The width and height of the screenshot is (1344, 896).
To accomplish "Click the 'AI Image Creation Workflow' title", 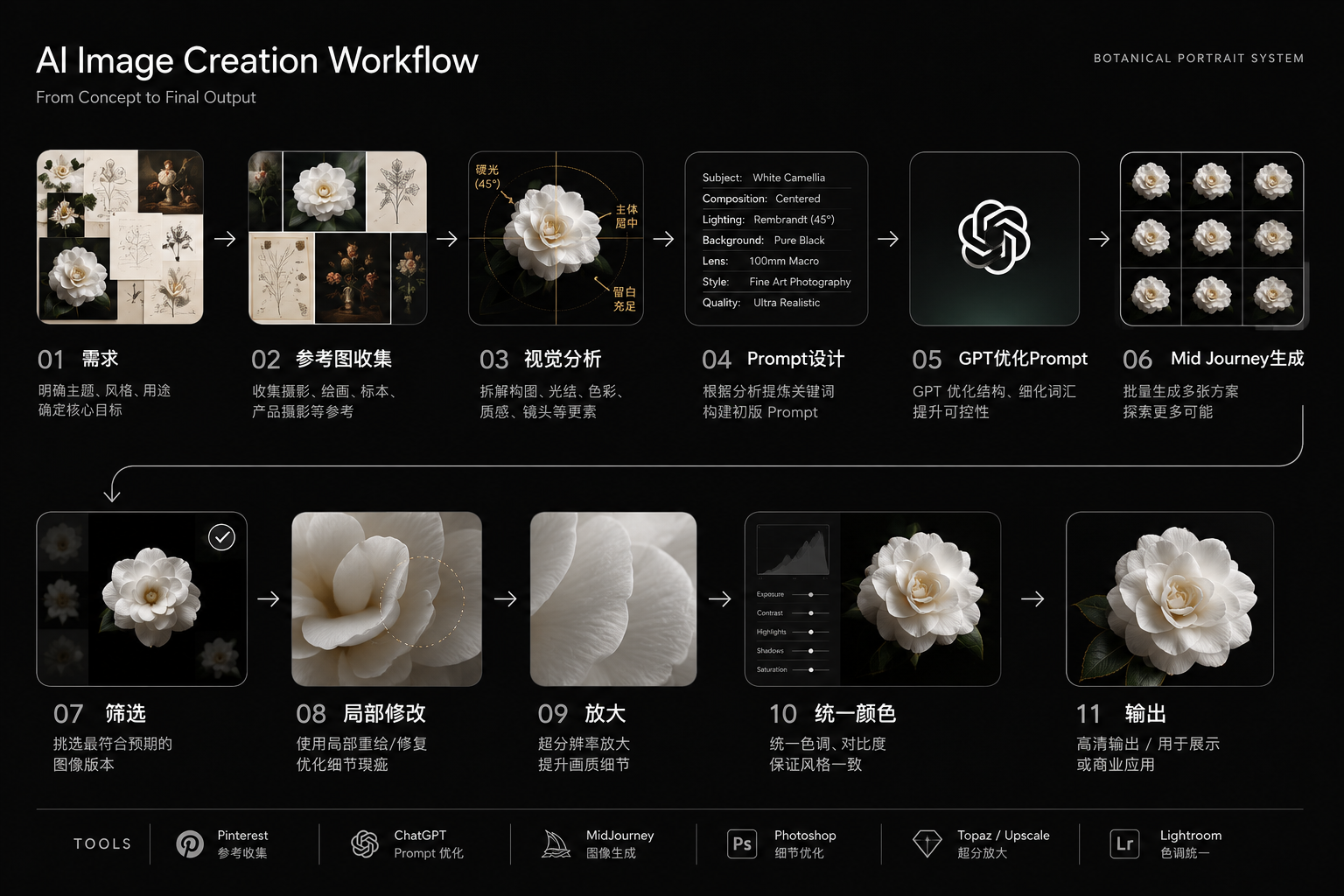I will pyautogui.click(x=257, y=60).
